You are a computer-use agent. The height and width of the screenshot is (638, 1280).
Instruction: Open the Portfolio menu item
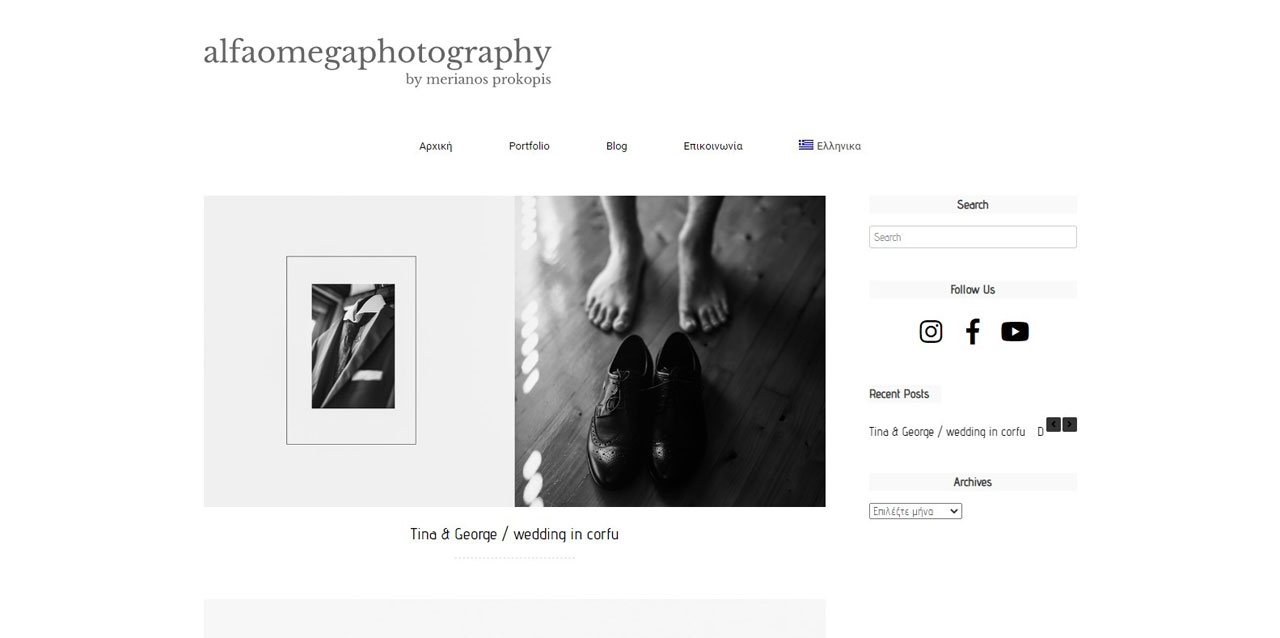(529, 146)
